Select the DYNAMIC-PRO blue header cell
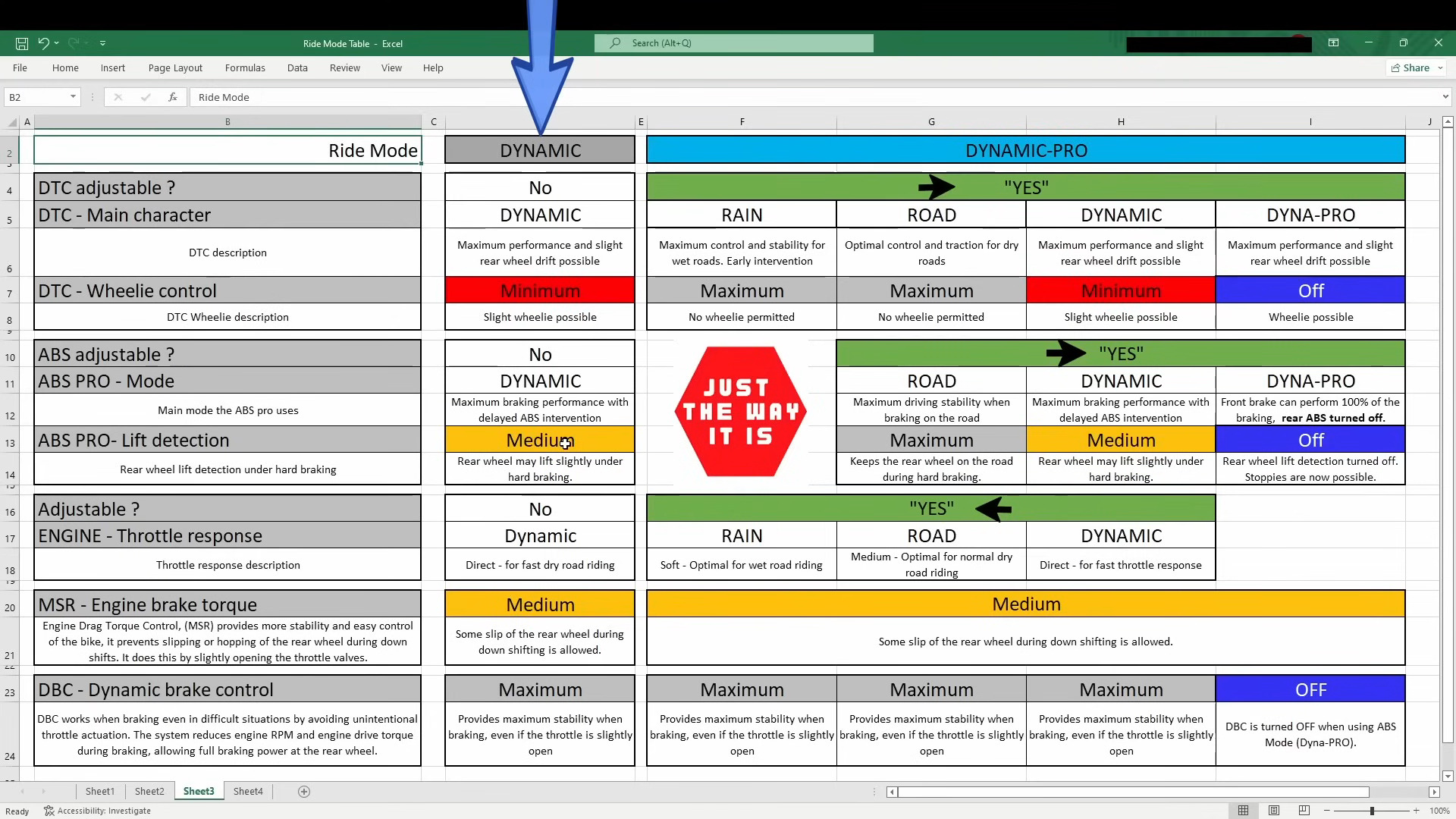Viewport: 1456px width, 819px height. coord(1026,150)
